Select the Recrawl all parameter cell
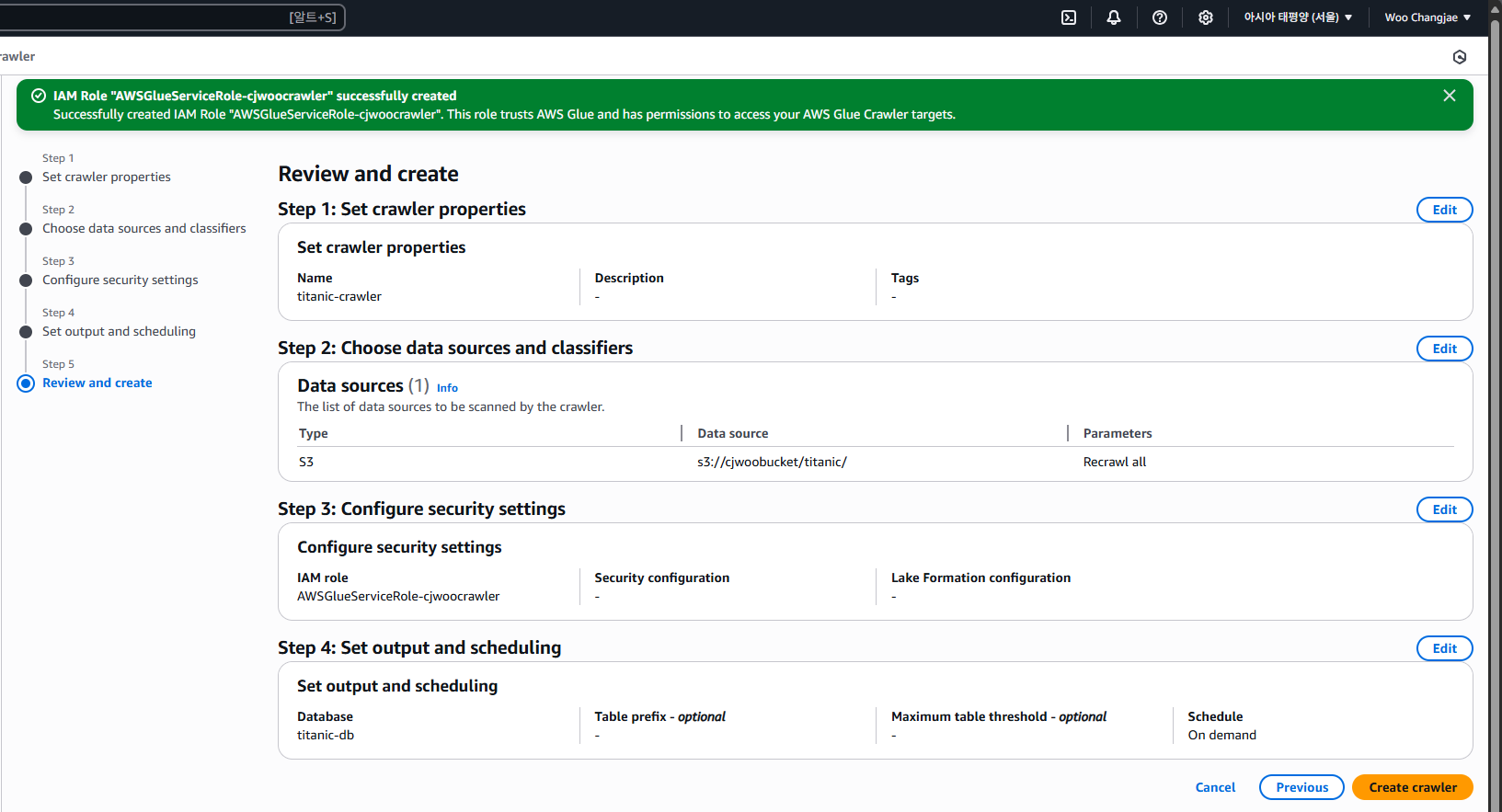This screenshot has width=1502, height=812. (x=1115, y=462)
